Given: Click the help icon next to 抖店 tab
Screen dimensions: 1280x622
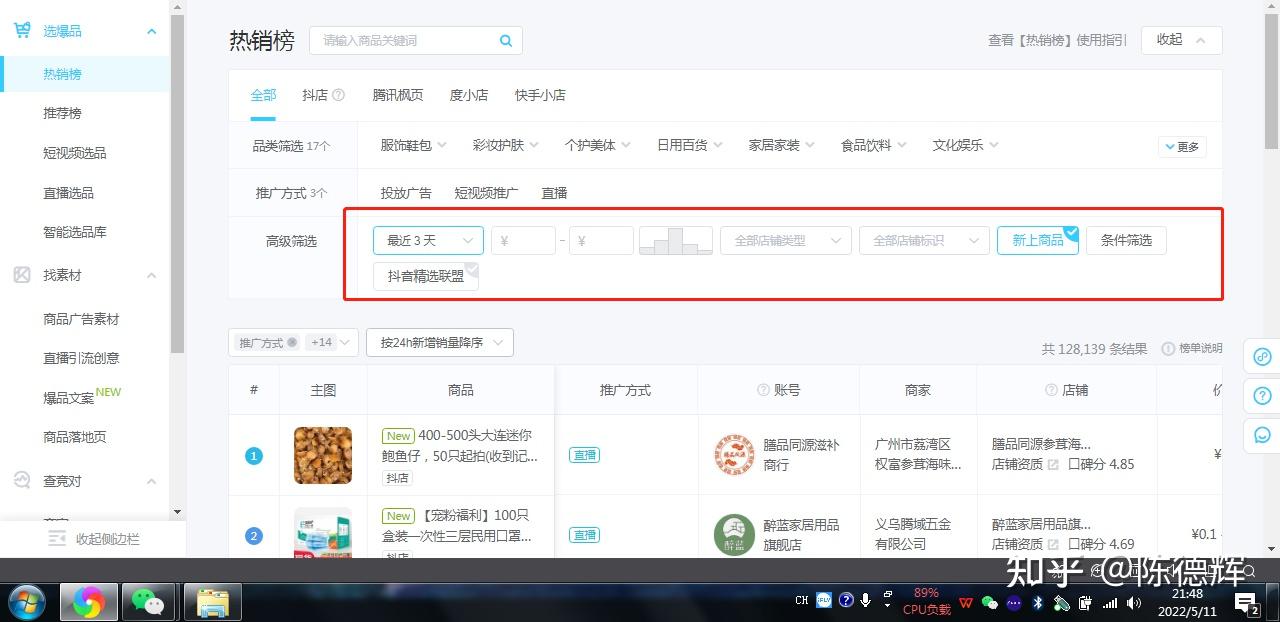Looking at the screenshot, I should coord(338,95).
